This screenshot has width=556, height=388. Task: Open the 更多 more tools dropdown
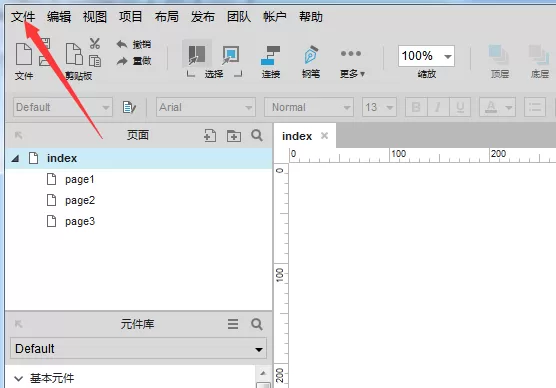352,63
